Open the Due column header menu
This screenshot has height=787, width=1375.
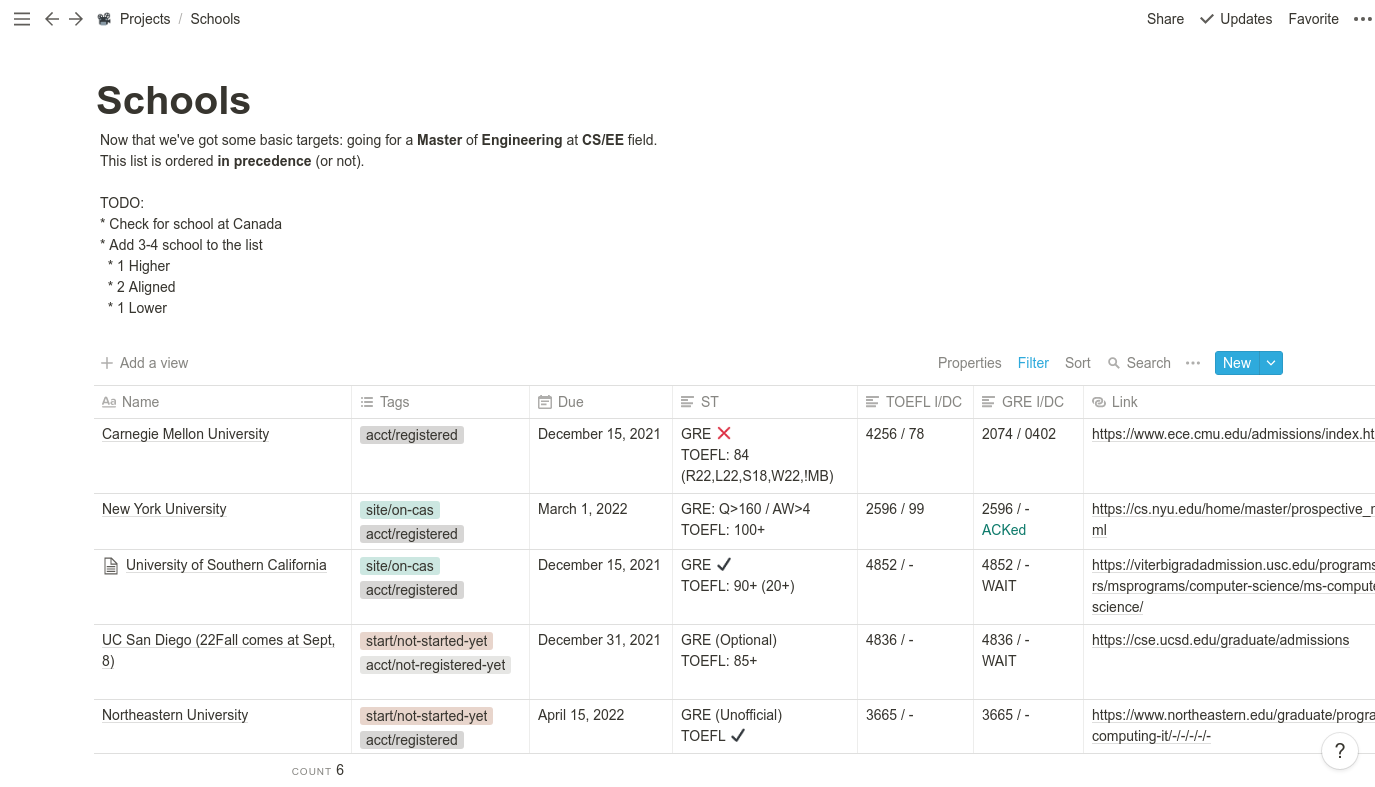coord(571,402)
